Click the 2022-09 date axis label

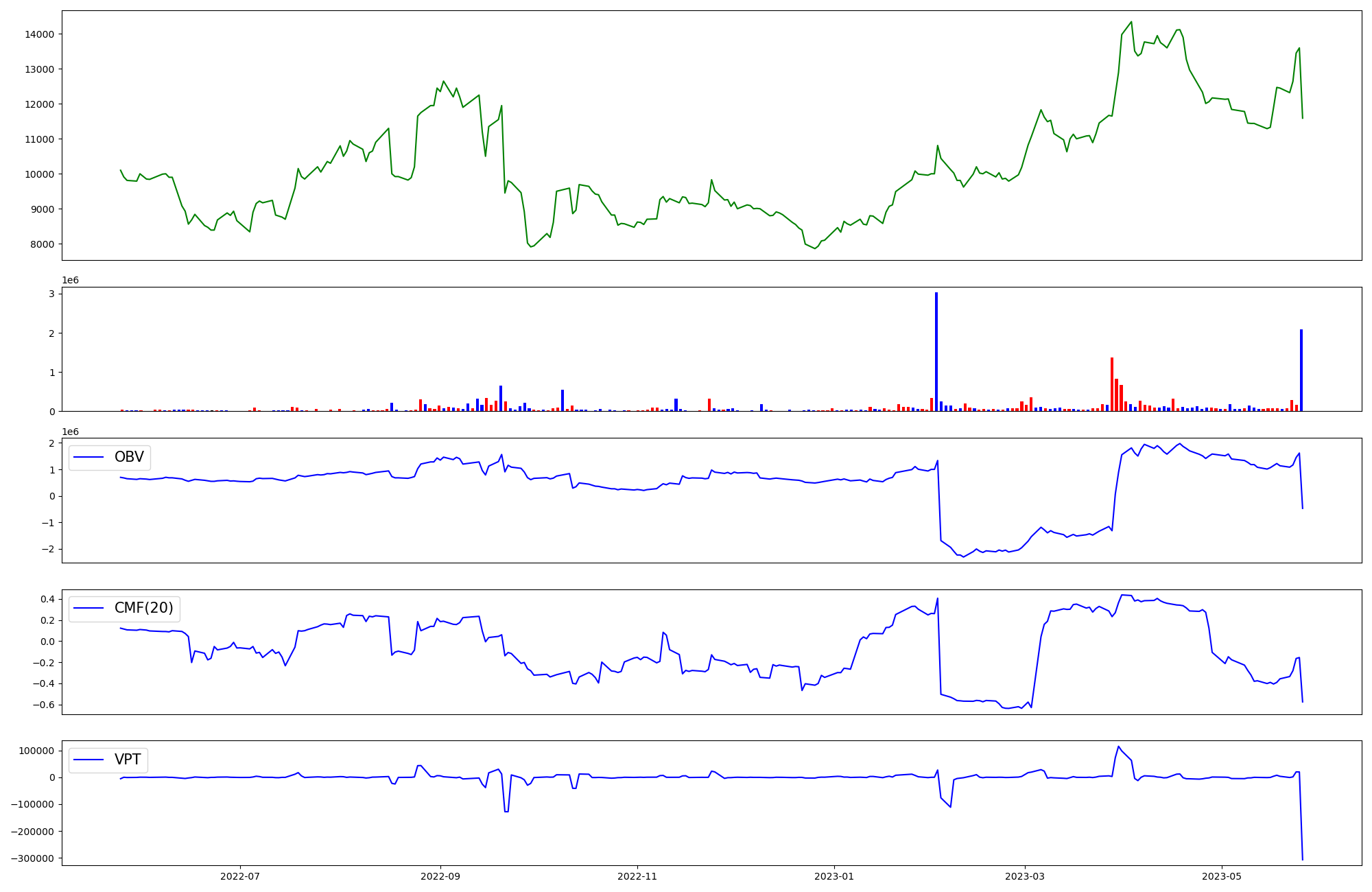click(x=440, y=876)
